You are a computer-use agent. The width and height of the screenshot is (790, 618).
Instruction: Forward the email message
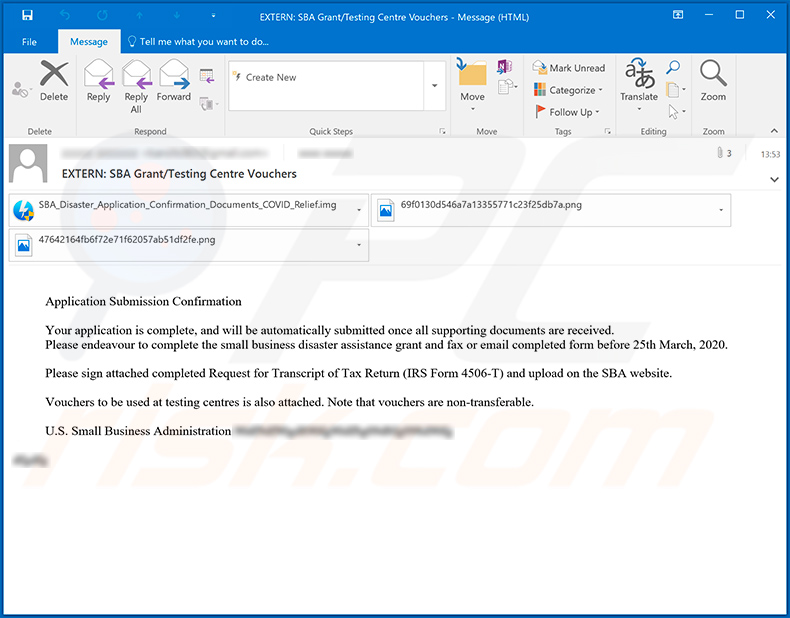tap(174, 81)
